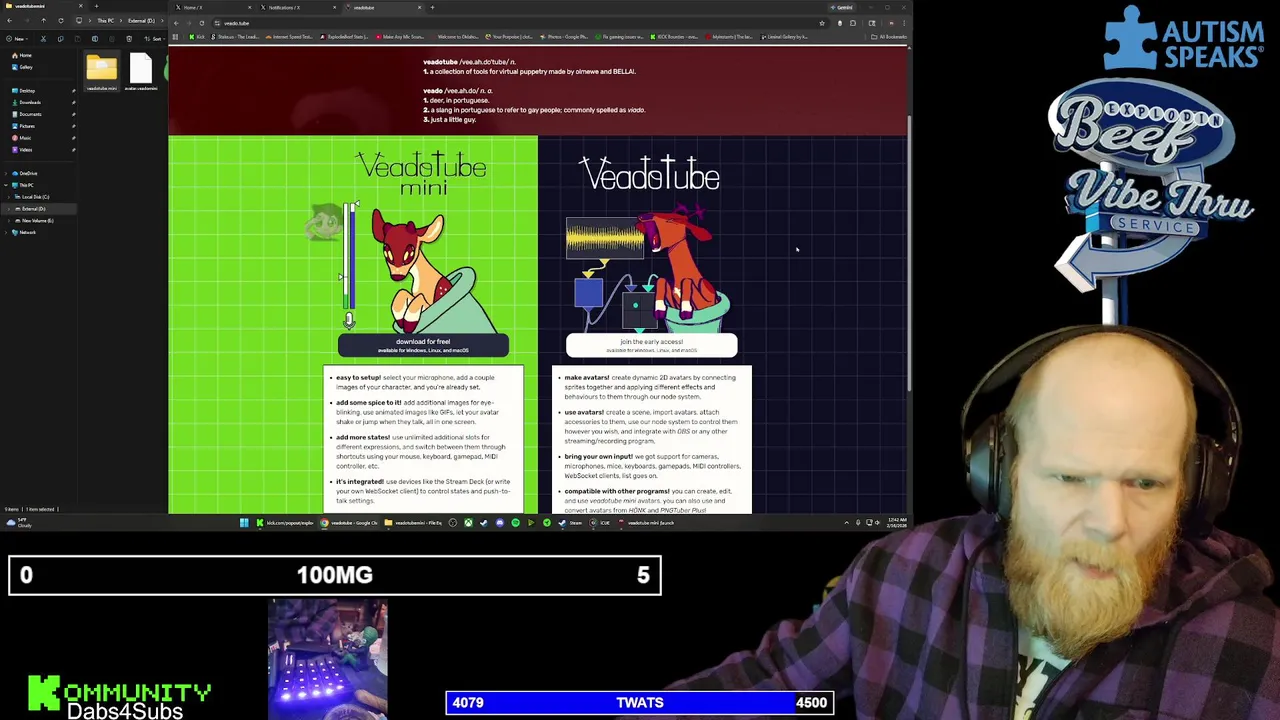Switch to the 'Home / X' browser tab
Screen dimensions: 1280x720
point(213,7)
